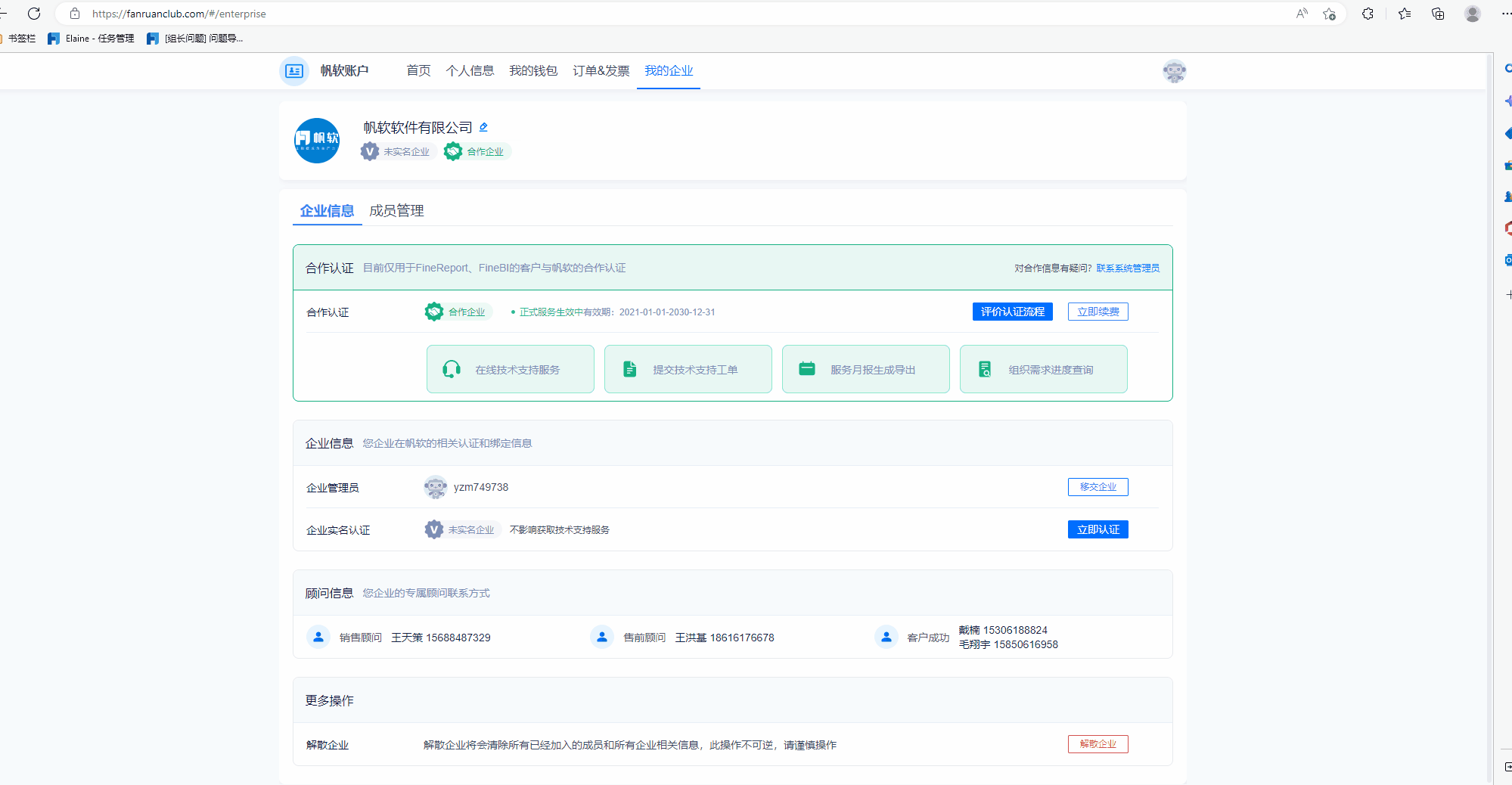Viewport: 1512px width, 785px height.
Task: Click the admin avatar beside yzm749738
Action: point(435,487)
